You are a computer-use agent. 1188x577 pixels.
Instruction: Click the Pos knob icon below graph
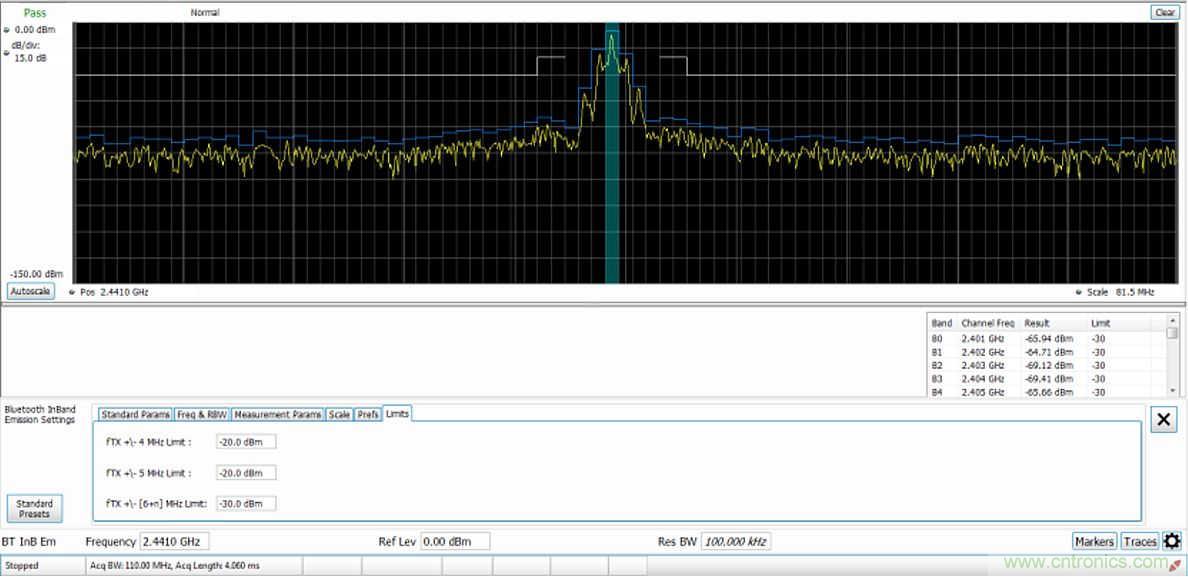pos(72,292)
